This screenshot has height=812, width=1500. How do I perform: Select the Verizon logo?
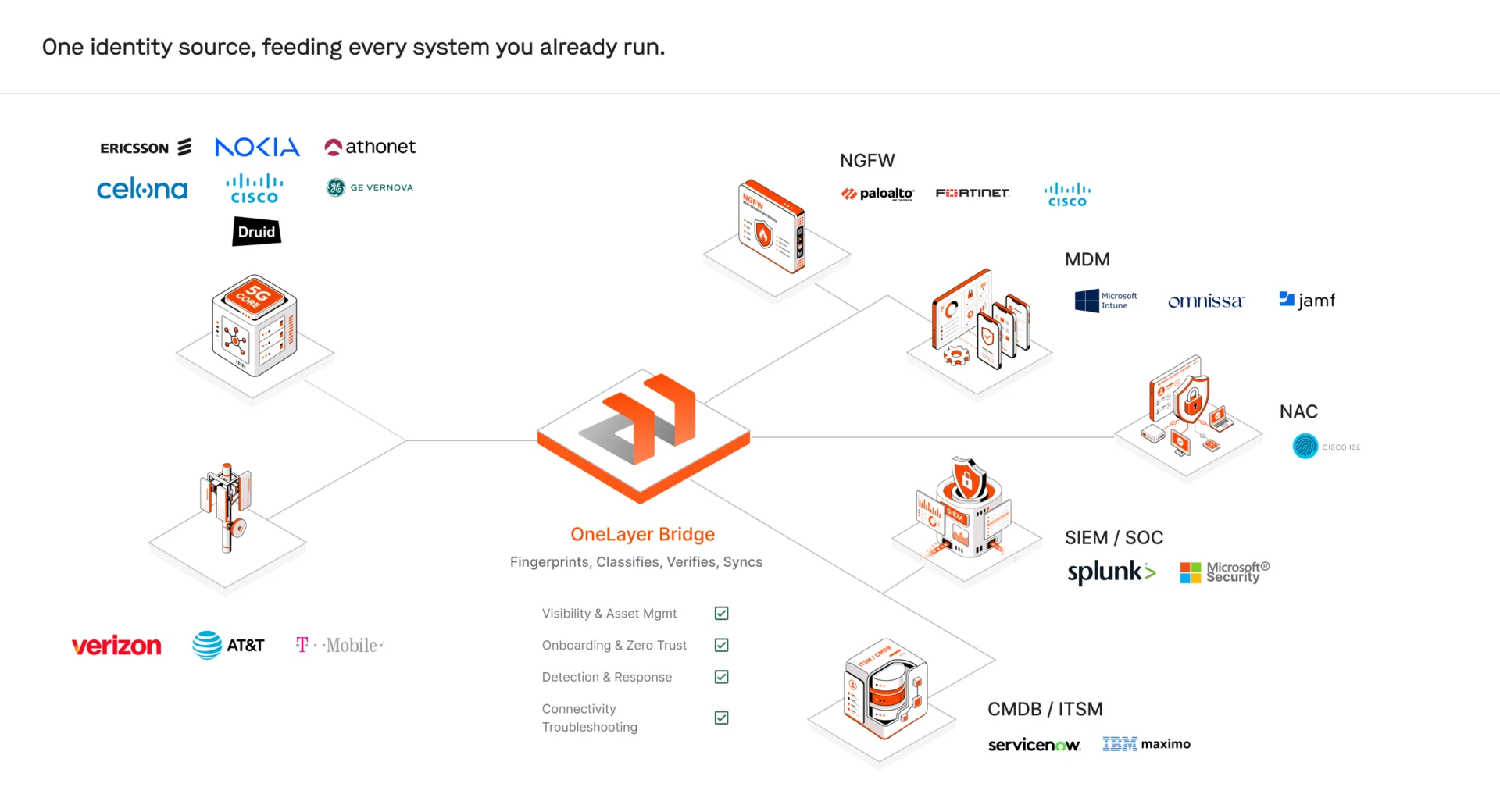[116, 646]
